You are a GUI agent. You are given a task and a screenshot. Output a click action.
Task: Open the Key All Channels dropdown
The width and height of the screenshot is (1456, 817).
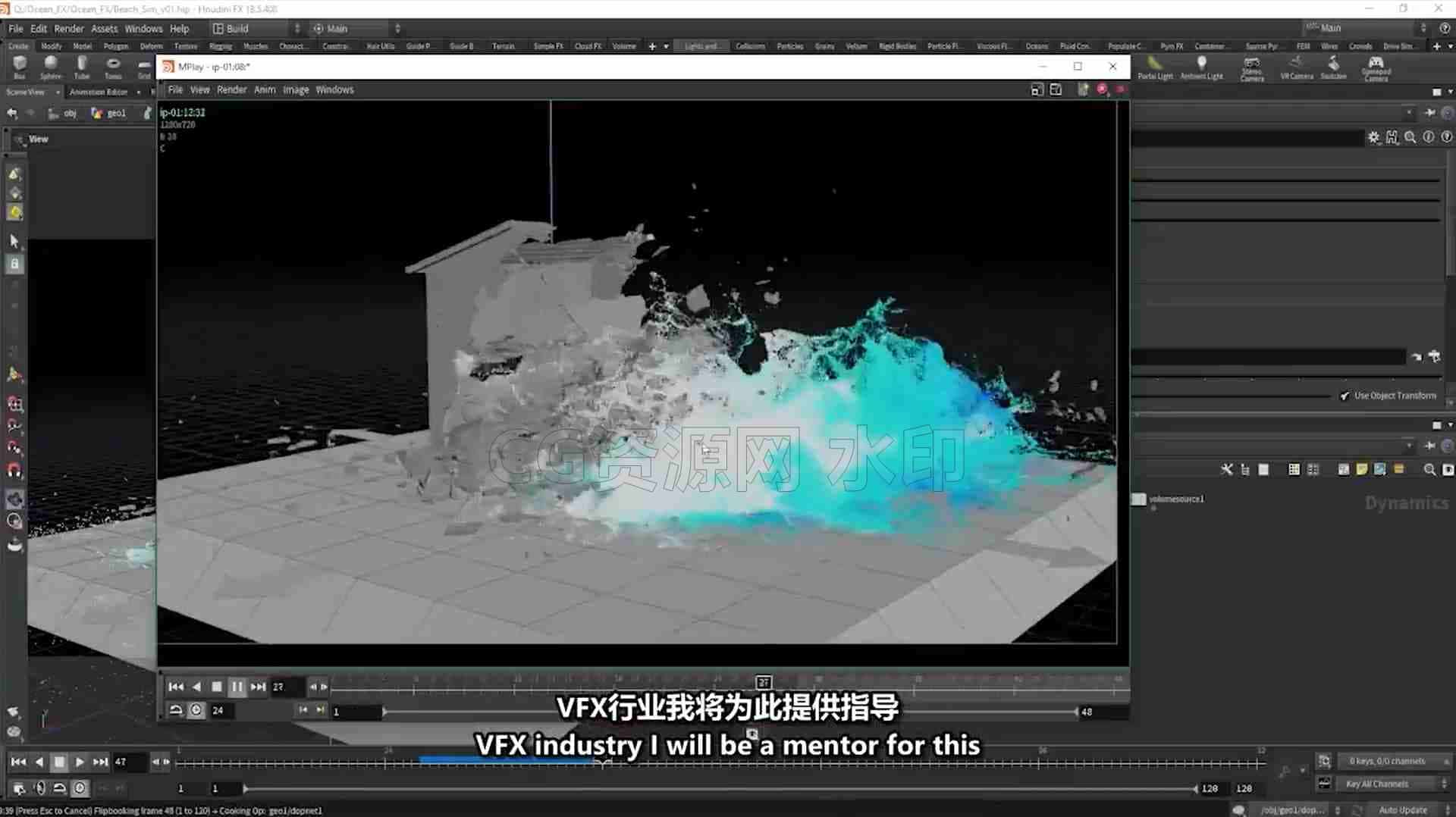[1395, 784]
